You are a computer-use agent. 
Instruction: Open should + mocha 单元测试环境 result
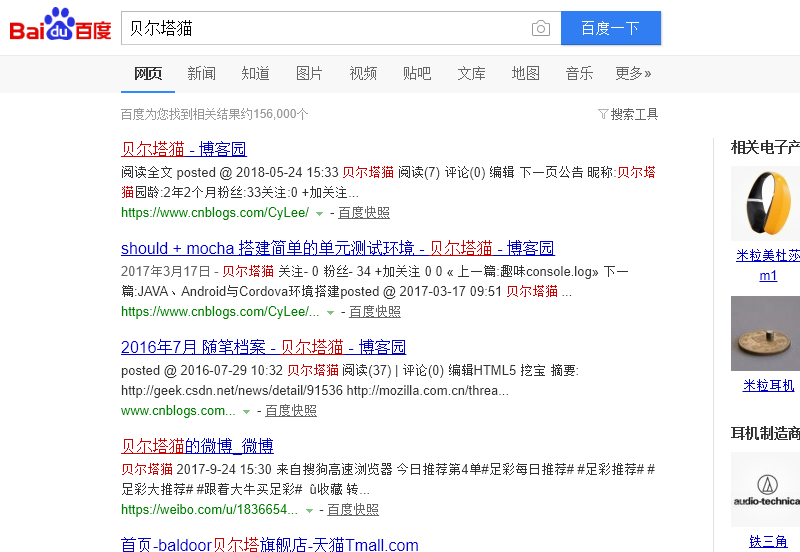point(338,248)
